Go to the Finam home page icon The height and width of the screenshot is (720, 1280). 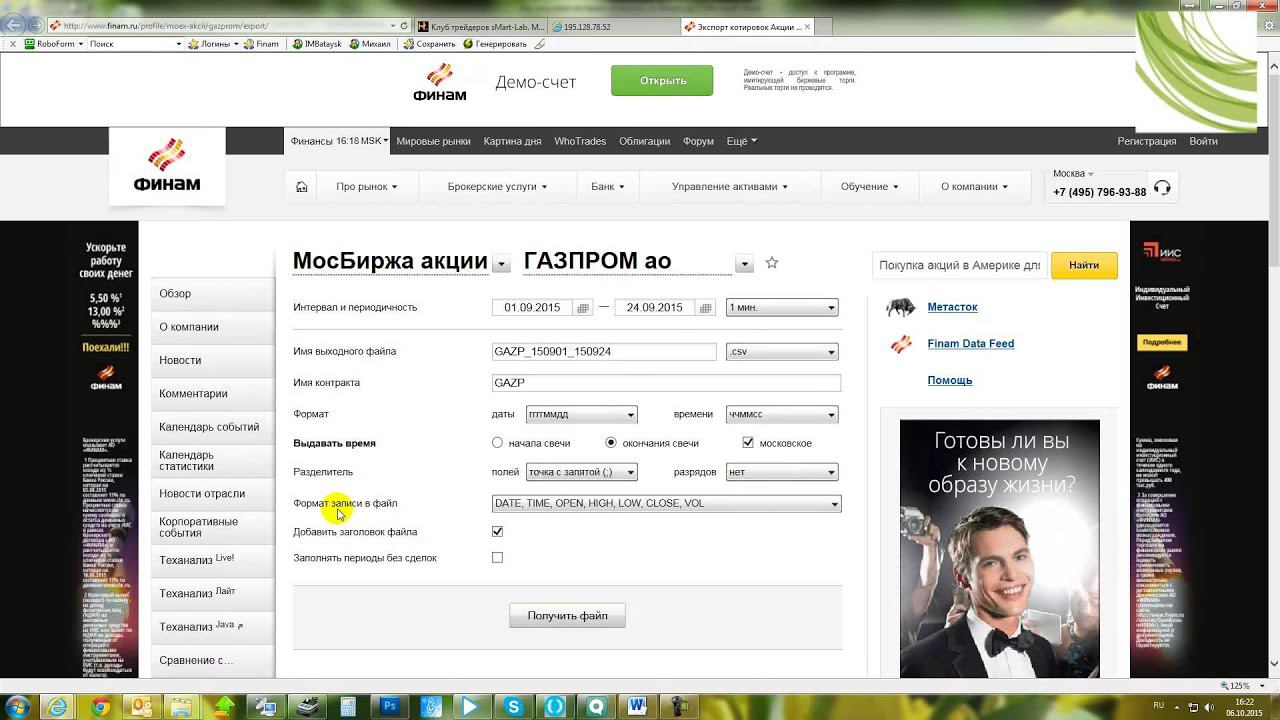pos(301,187)
